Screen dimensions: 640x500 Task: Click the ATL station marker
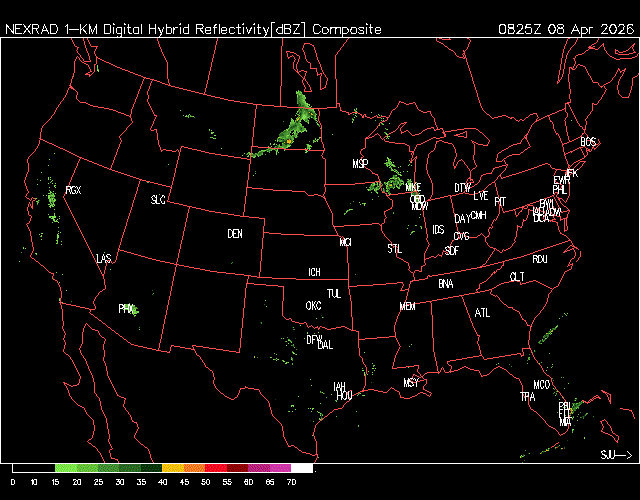pyautogui.click(x=483, y=313)
